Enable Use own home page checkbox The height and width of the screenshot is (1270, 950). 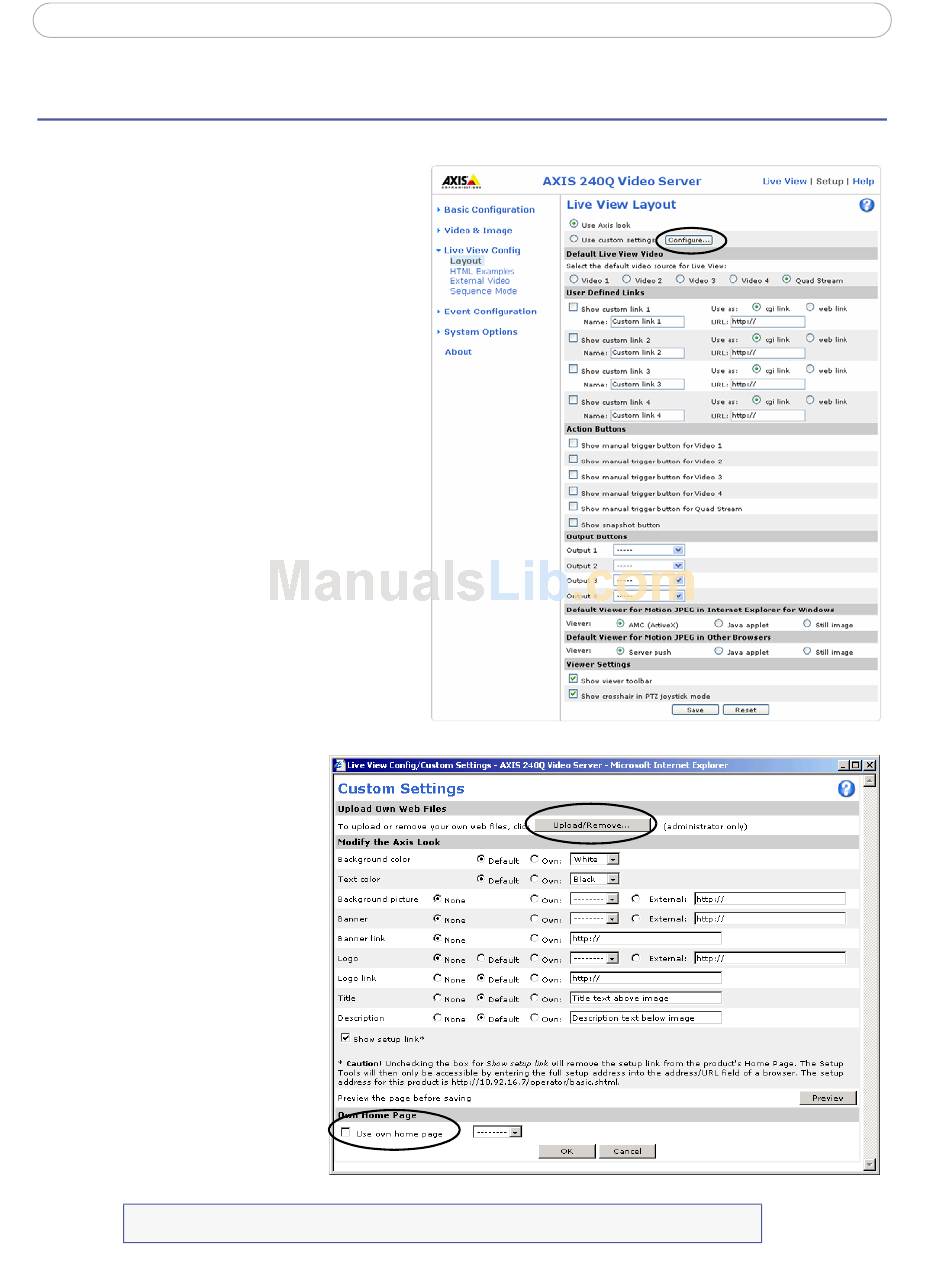point(346,1133)
